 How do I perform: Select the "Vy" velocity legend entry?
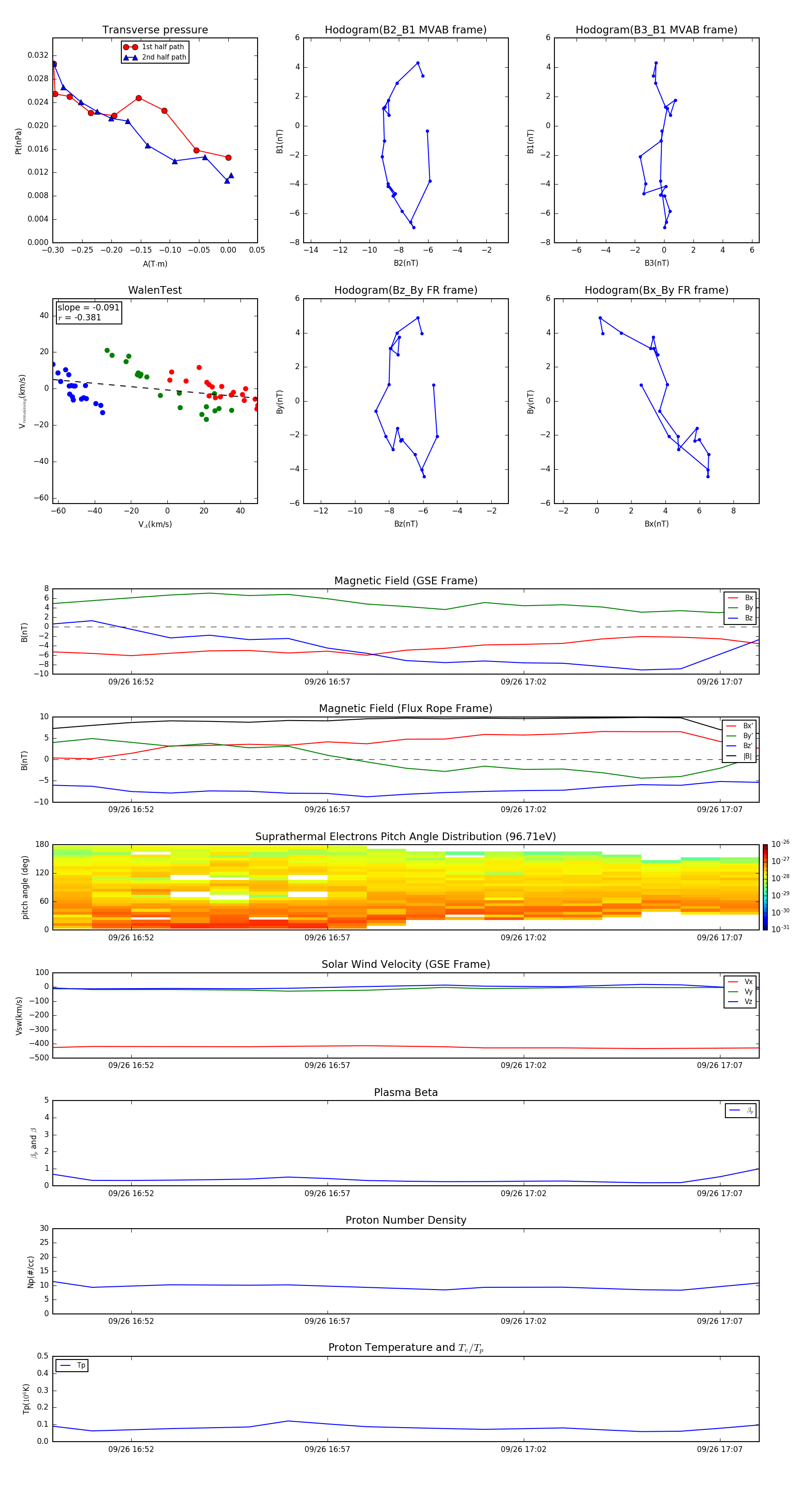pyautogui.click(x=740, y=992)
